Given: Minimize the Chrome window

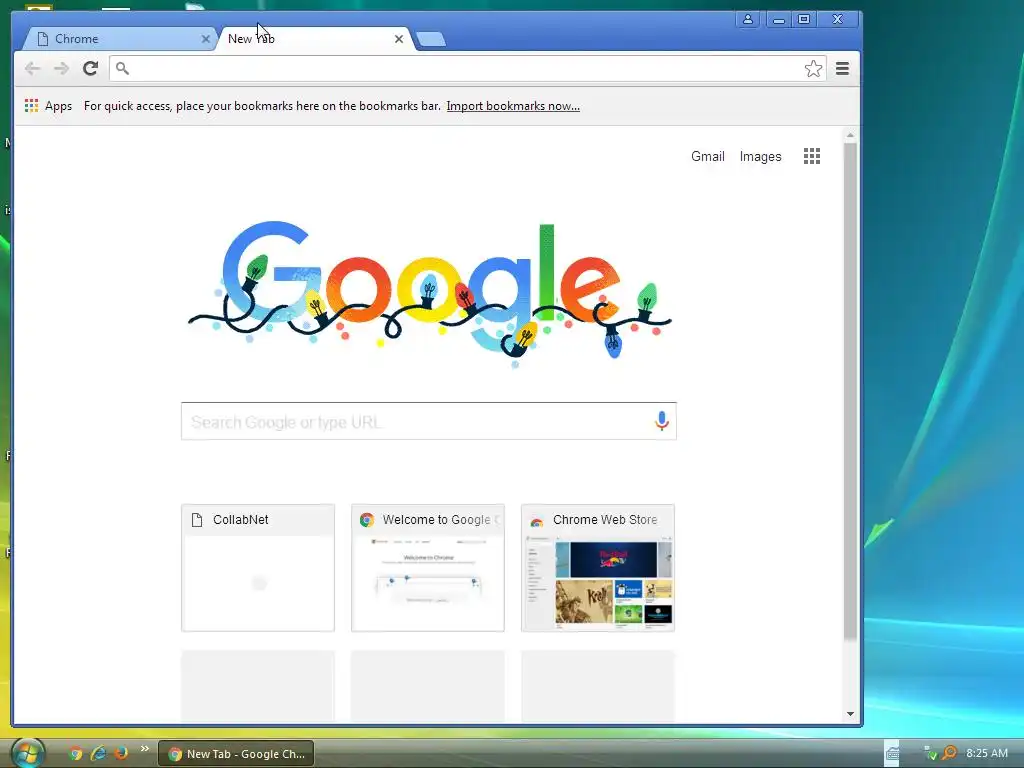Looking at the screenshot, I should 778,20.
